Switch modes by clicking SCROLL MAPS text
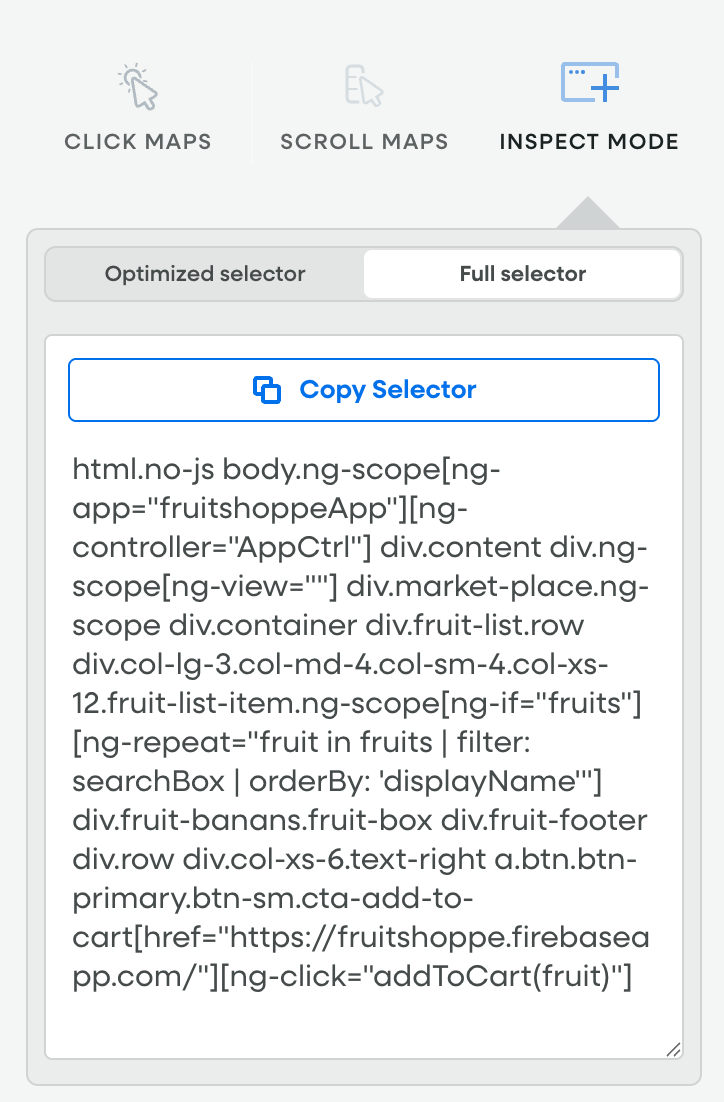This screenshot has width=724, height=1102. click(x=363, y=142)
